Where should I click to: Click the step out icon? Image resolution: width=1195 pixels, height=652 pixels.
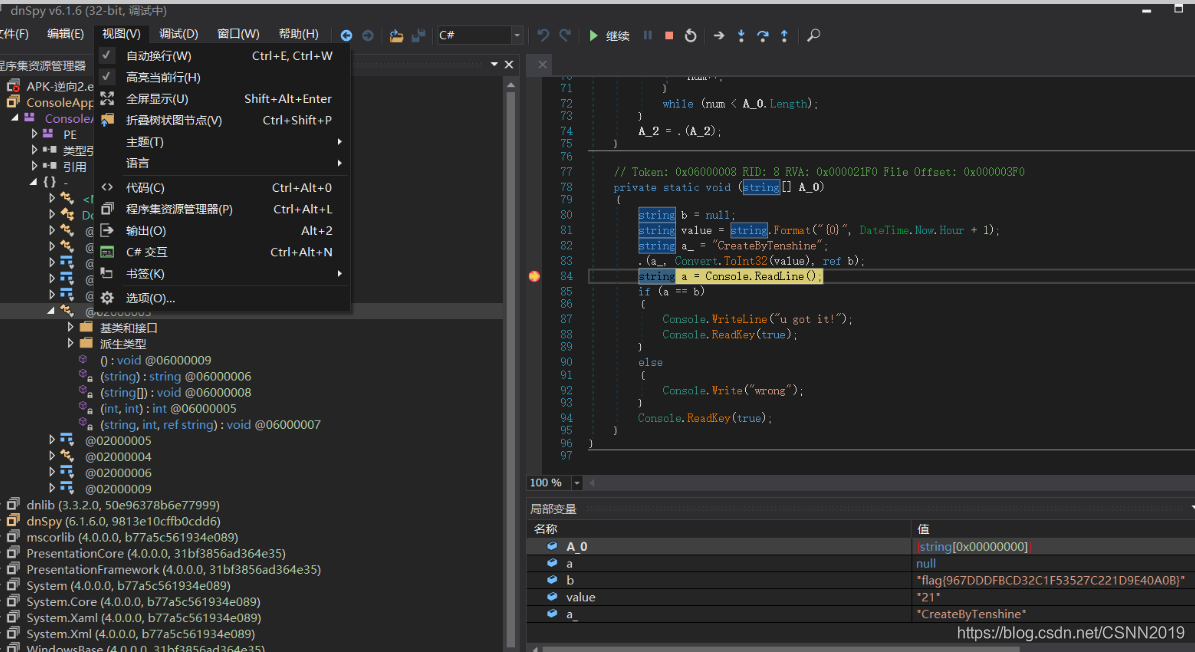click(784, 35)
